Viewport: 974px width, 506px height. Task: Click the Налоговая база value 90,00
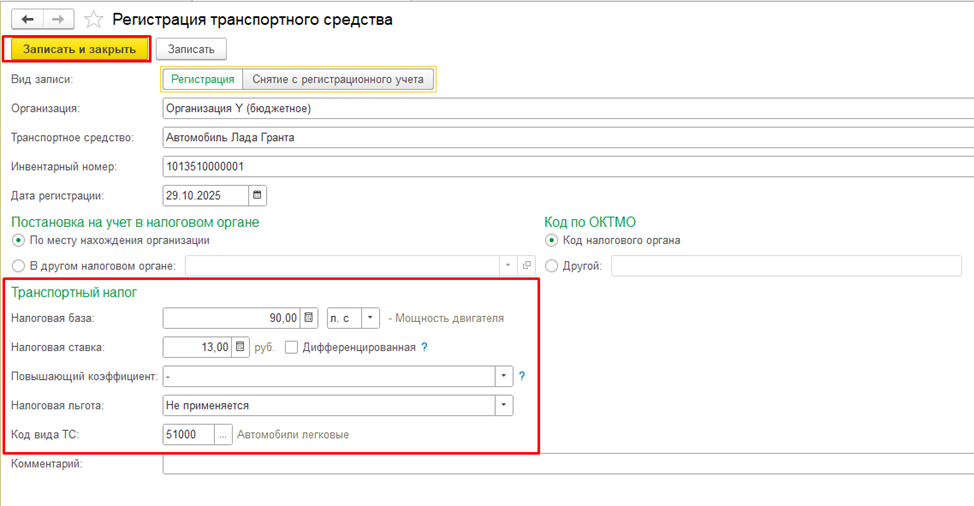tap(232, 318)
